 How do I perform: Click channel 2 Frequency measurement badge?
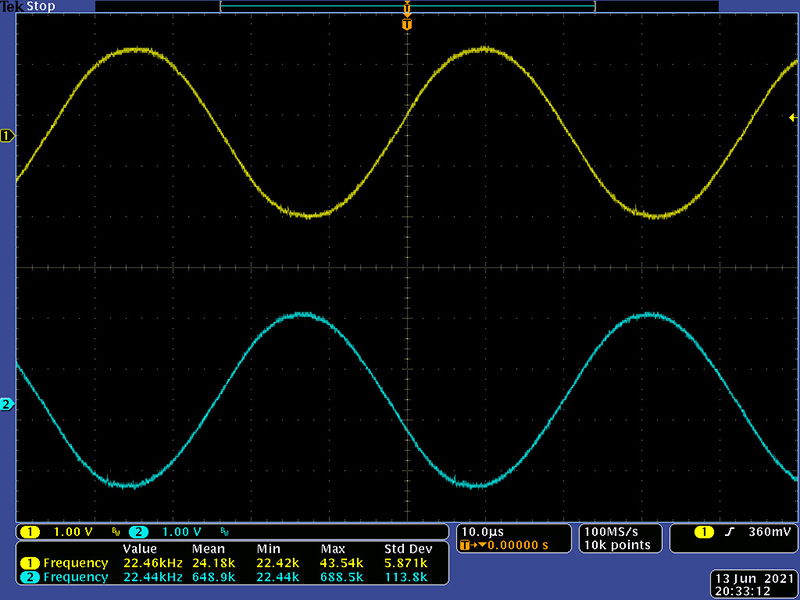30,577
